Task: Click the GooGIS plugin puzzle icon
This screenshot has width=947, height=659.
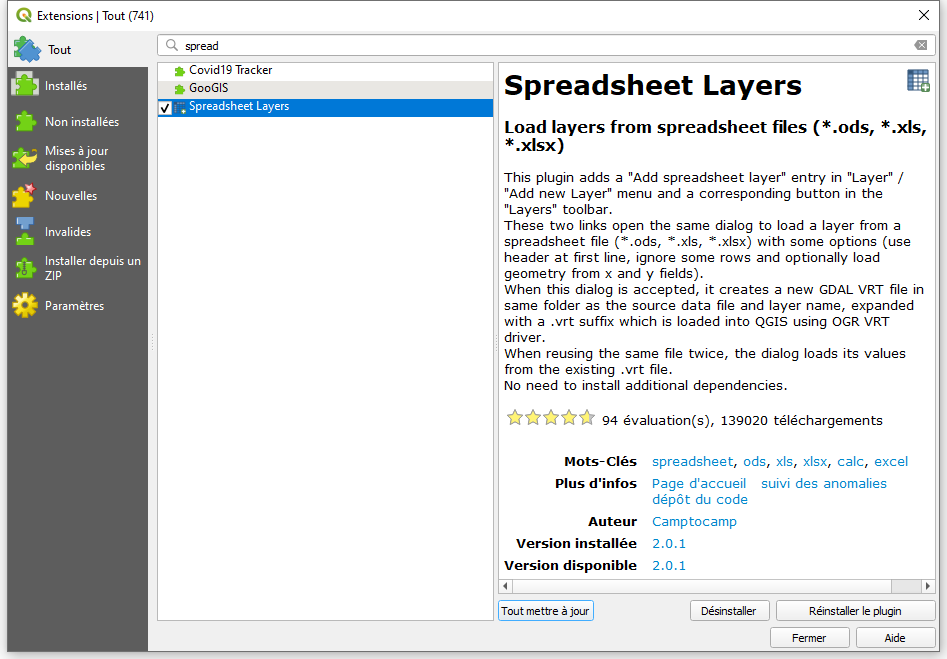Action: pyautogui.click(x=180, y=89)
